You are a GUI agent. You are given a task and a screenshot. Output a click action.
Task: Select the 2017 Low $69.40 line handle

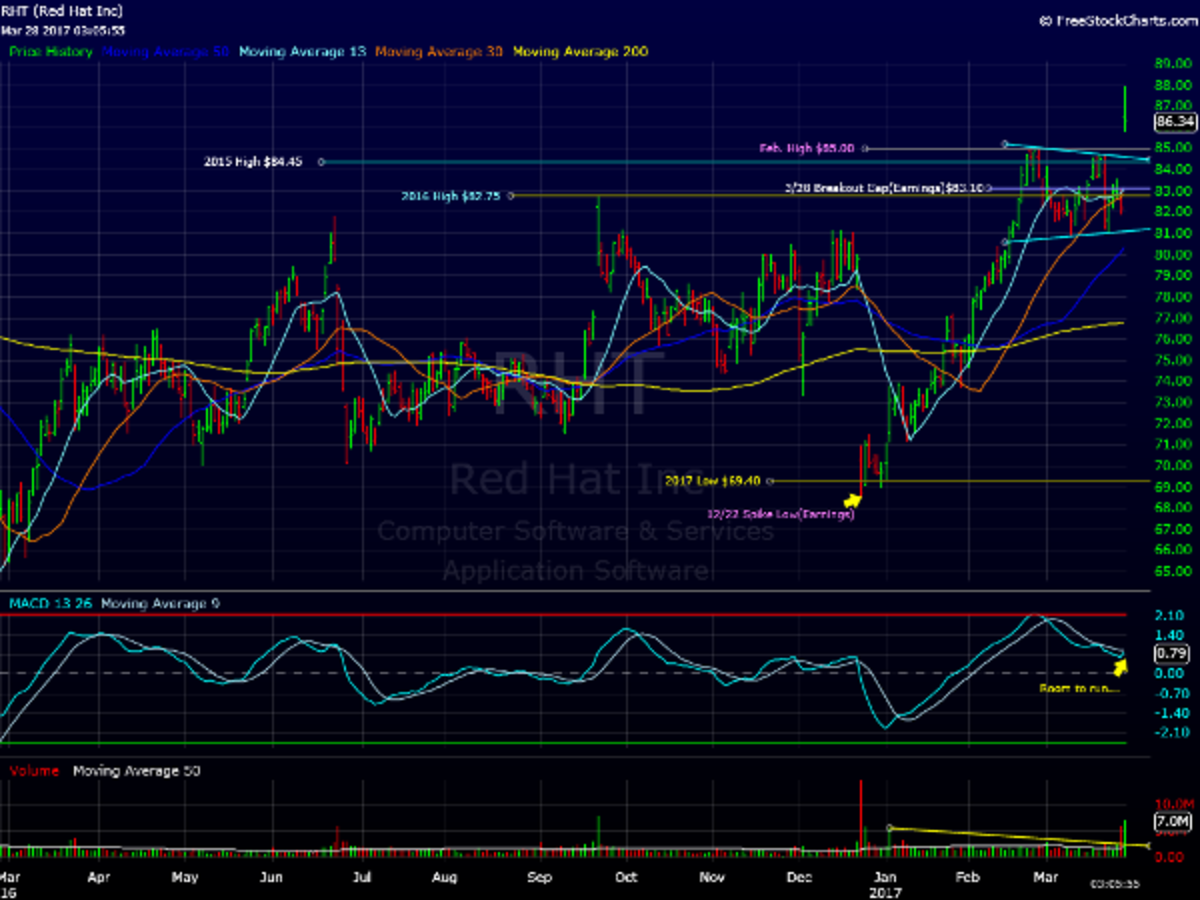pos(768,481)
